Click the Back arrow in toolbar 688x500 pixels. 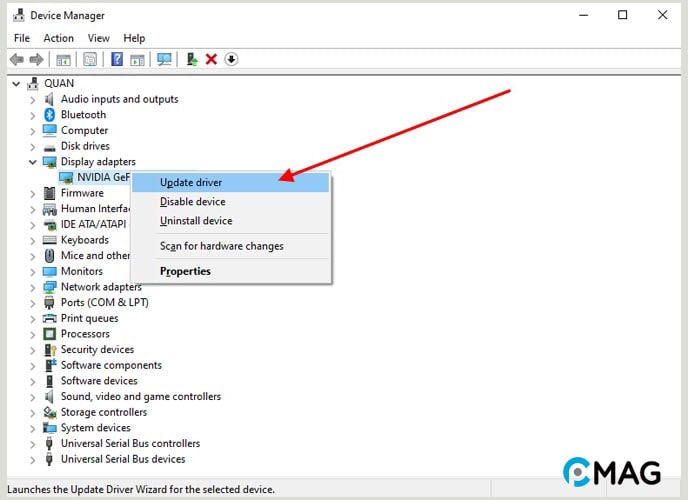tap(17, 59)
